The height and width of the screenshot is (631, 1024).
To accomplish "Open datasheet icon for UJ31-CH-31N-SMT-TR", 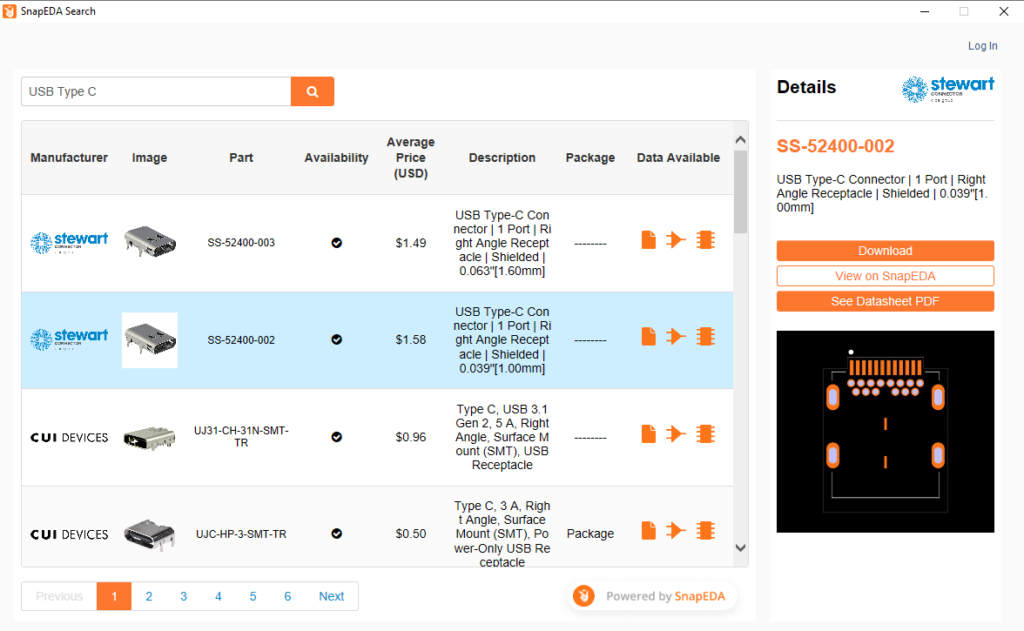I will [x=648, y=434].
